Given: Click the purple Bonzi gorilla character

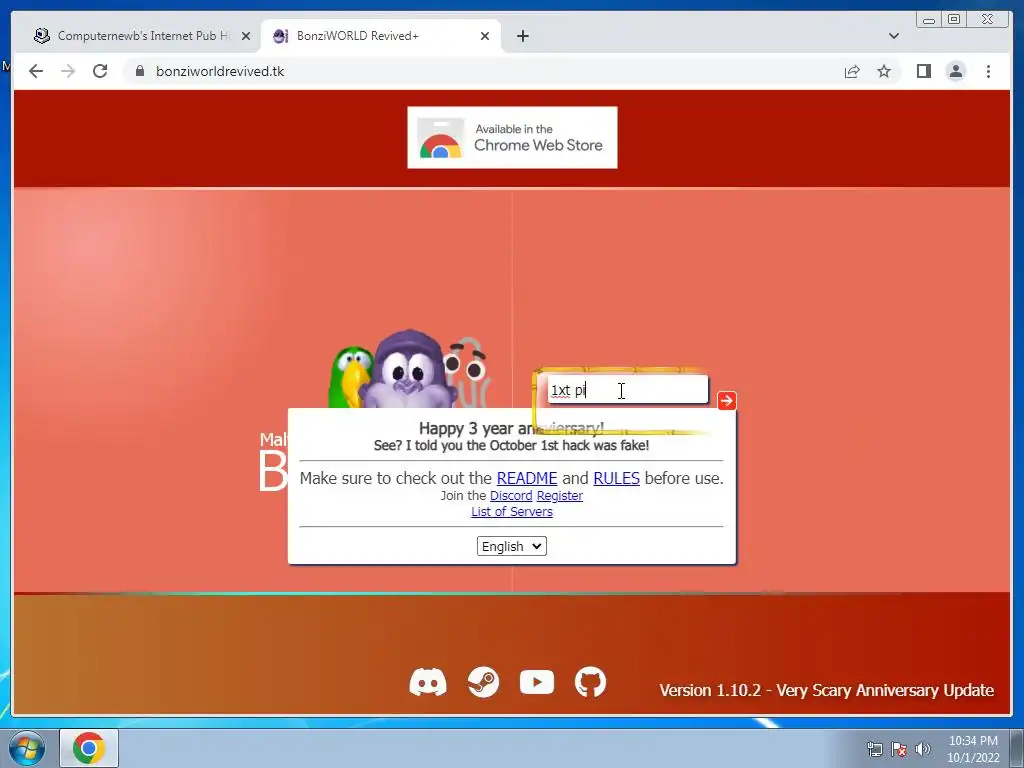Looking at the screenshot, I should [x=408, y=370].
